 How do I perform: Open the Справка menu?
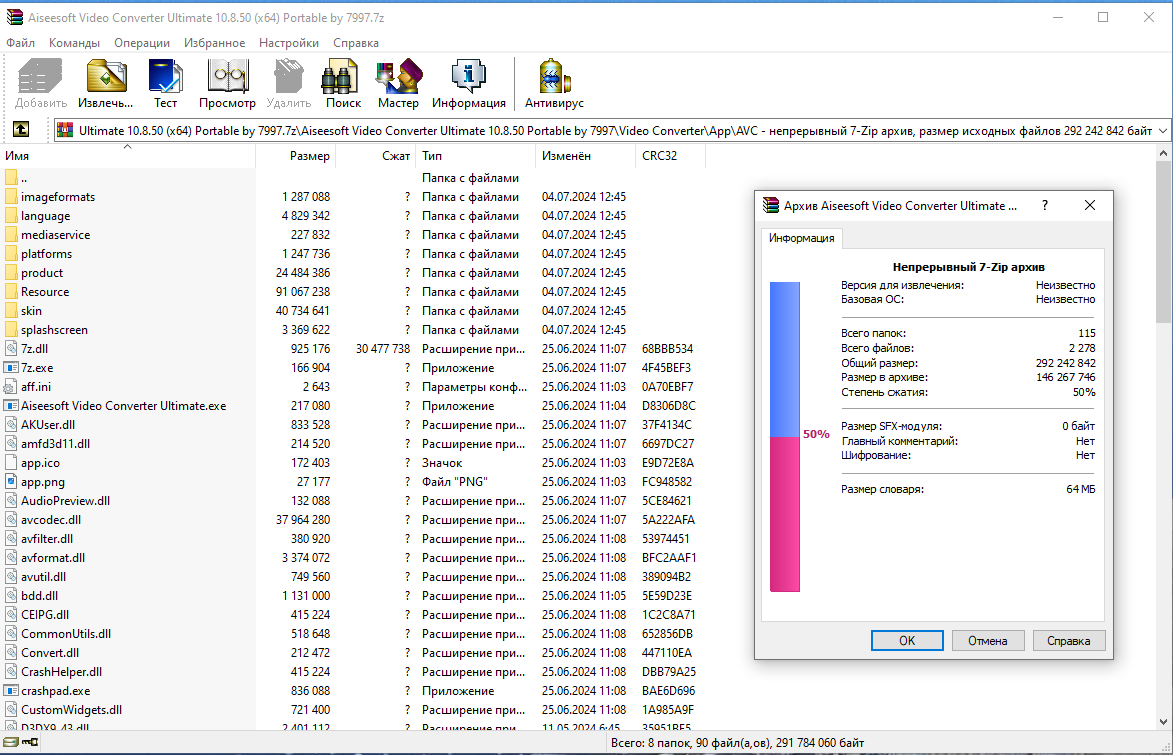tap(356, 43)
